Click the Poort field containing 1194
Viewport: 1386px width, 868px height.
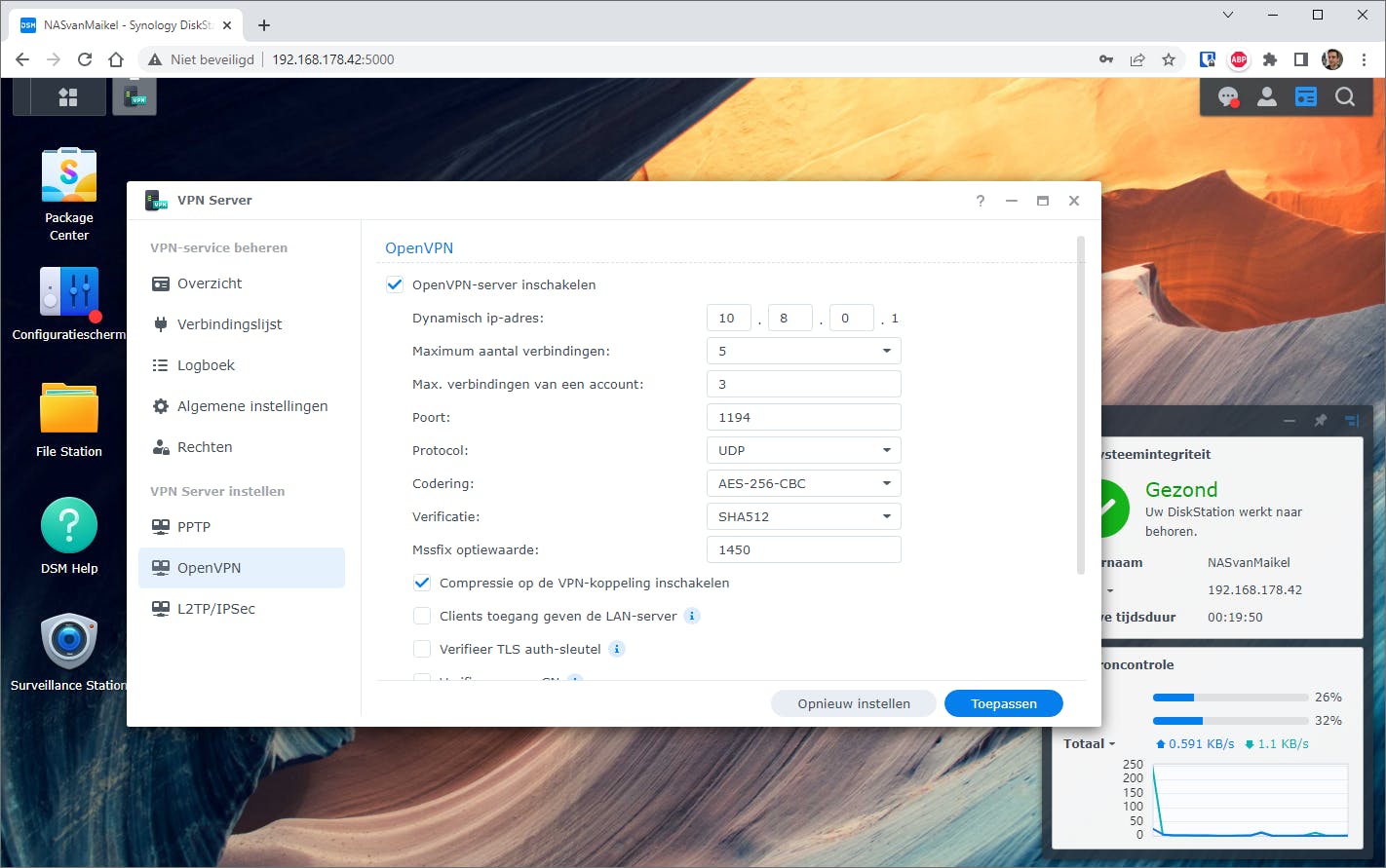[804, 417]
